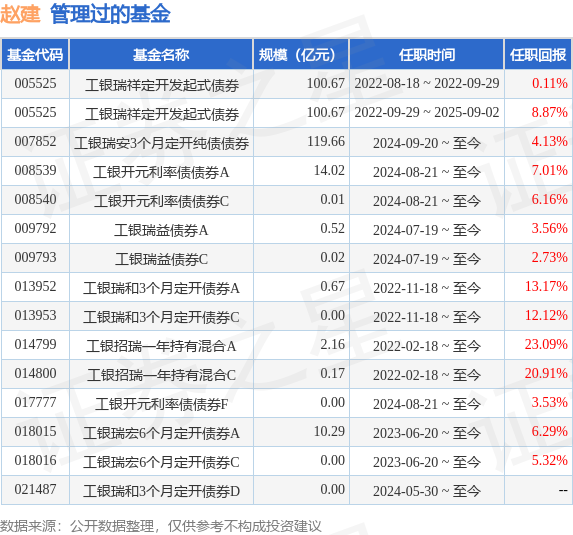This screenshot has height=535, width=573.
Task: Select fund code 014800
Action: click(x=35, y=373)
